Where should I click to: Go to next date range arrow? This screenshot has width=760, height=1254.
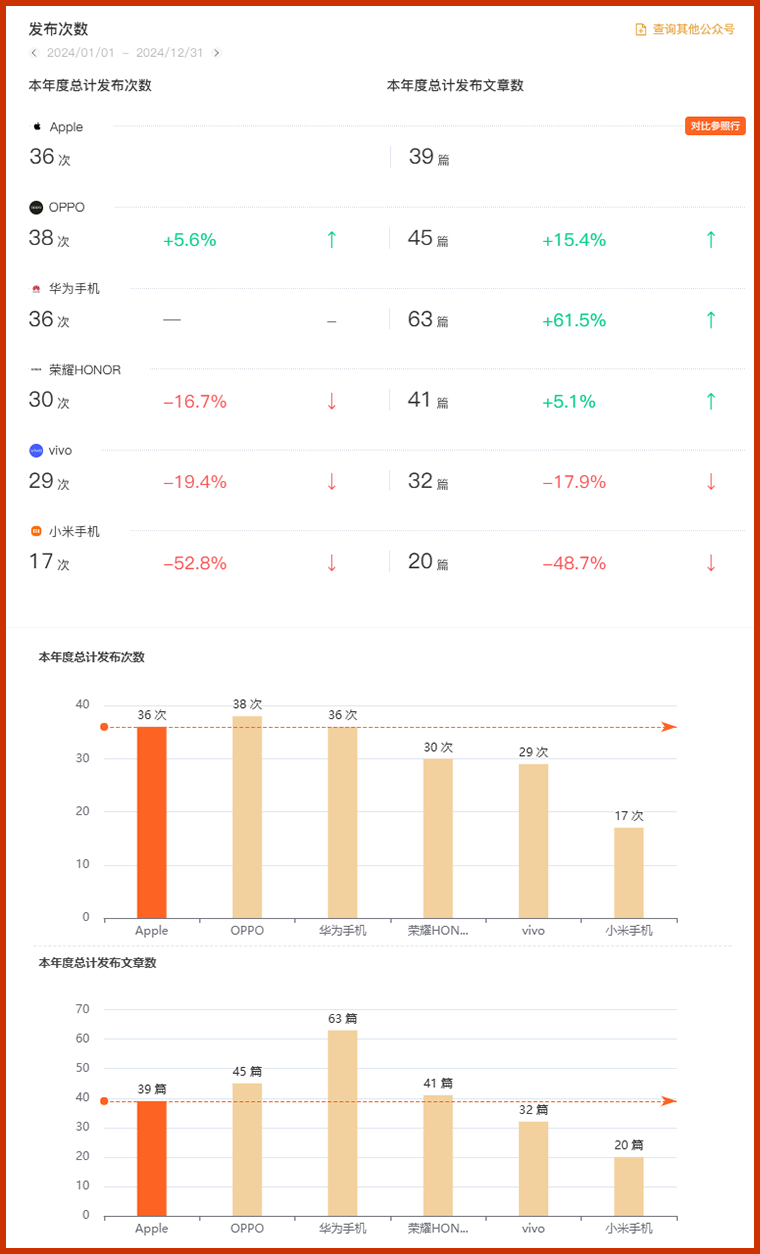pyautogui.click(x=216, y=53)
